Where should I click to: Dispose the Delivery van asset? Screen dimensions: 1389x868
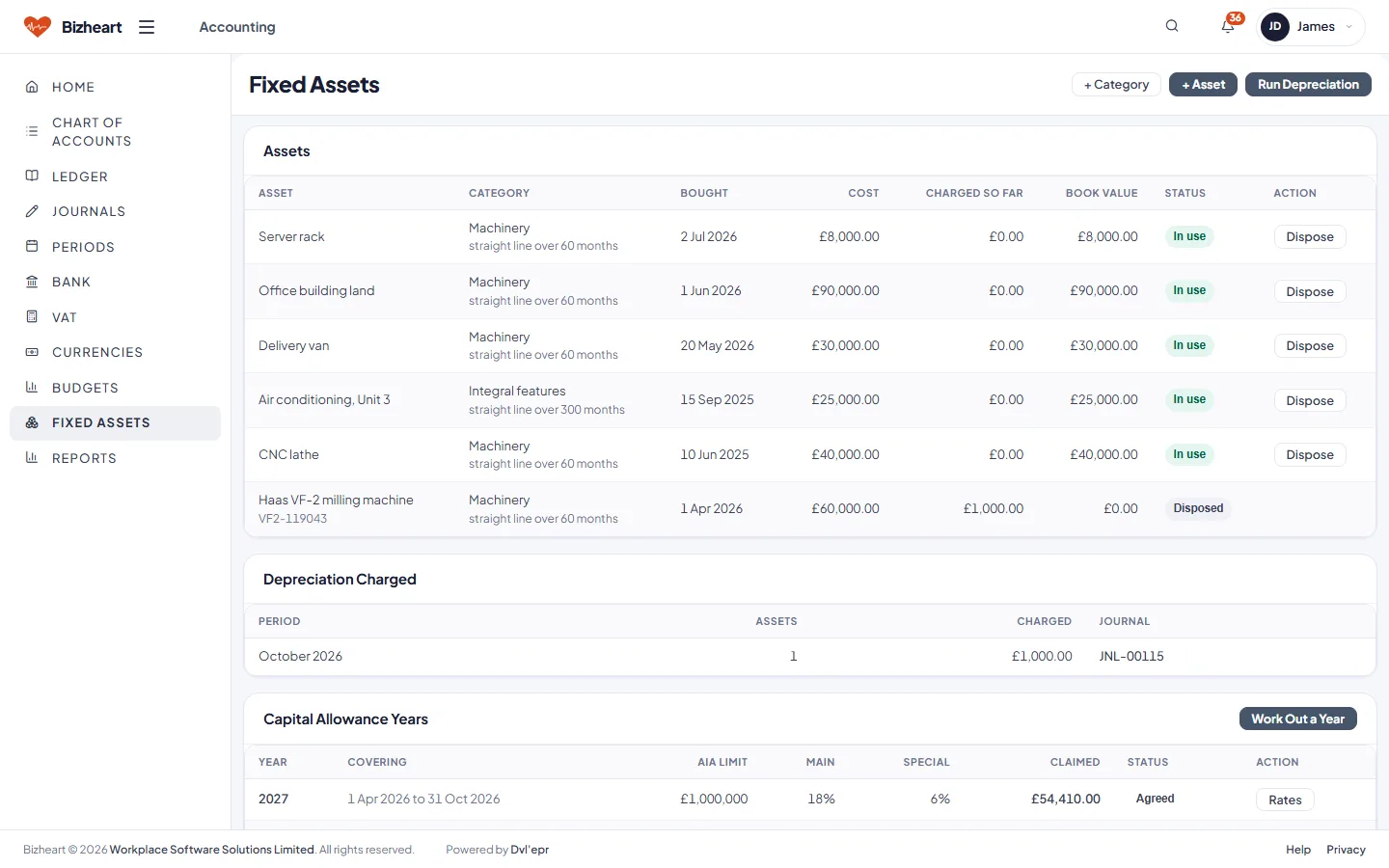pos(1310,346)
